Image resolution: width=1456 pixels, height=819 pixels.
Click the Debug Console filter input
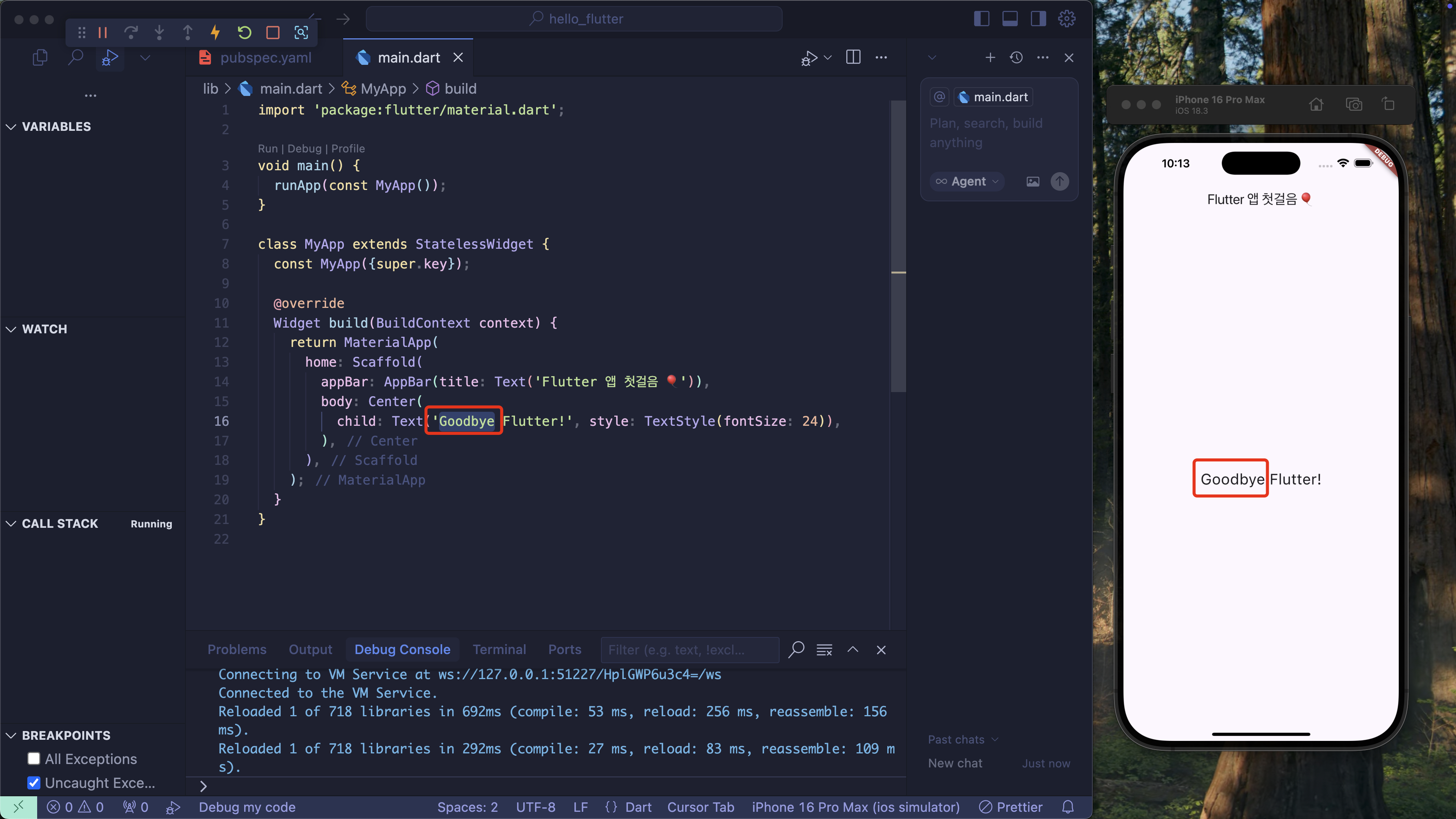click(689, 650)
